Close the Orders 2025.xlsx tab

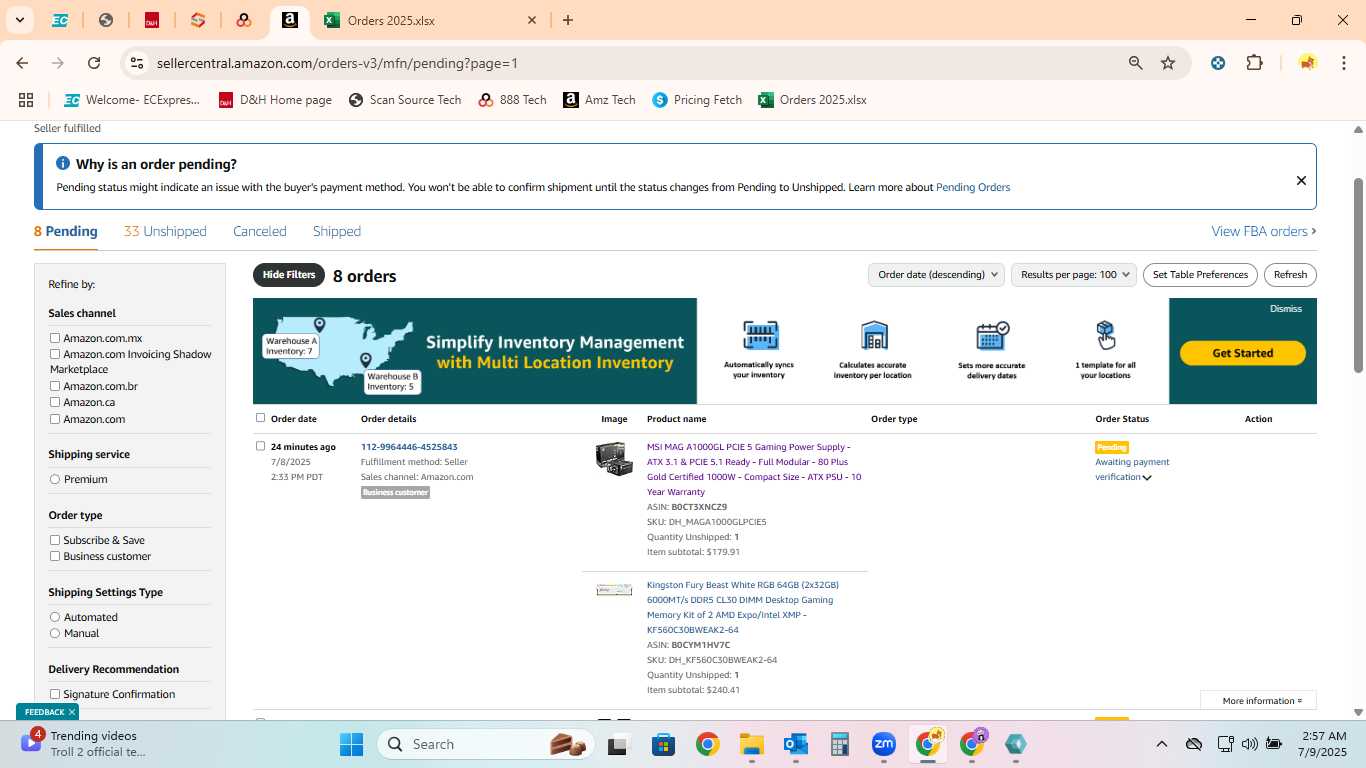click(x=532, y=20)
